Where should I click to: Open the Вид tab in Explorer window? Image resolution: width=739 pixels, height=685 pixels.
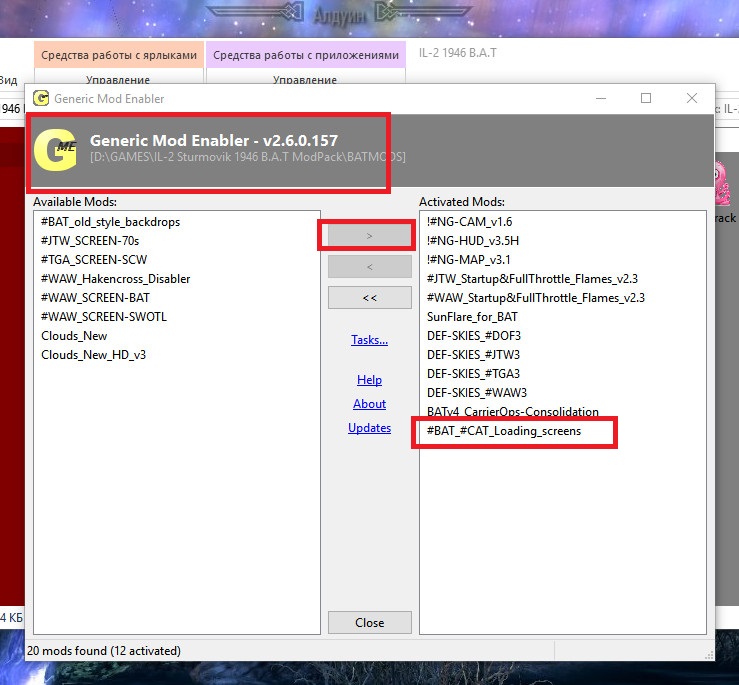coord(8,80)
